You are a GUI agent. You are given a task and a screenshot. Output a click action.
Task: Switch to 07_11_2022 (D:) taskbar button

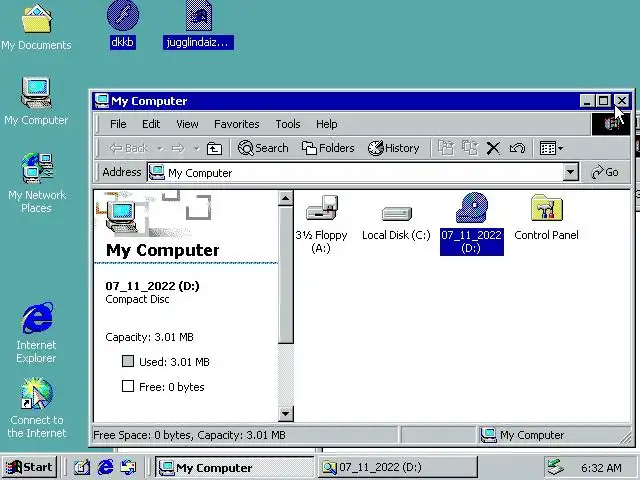tap(398, 467)
